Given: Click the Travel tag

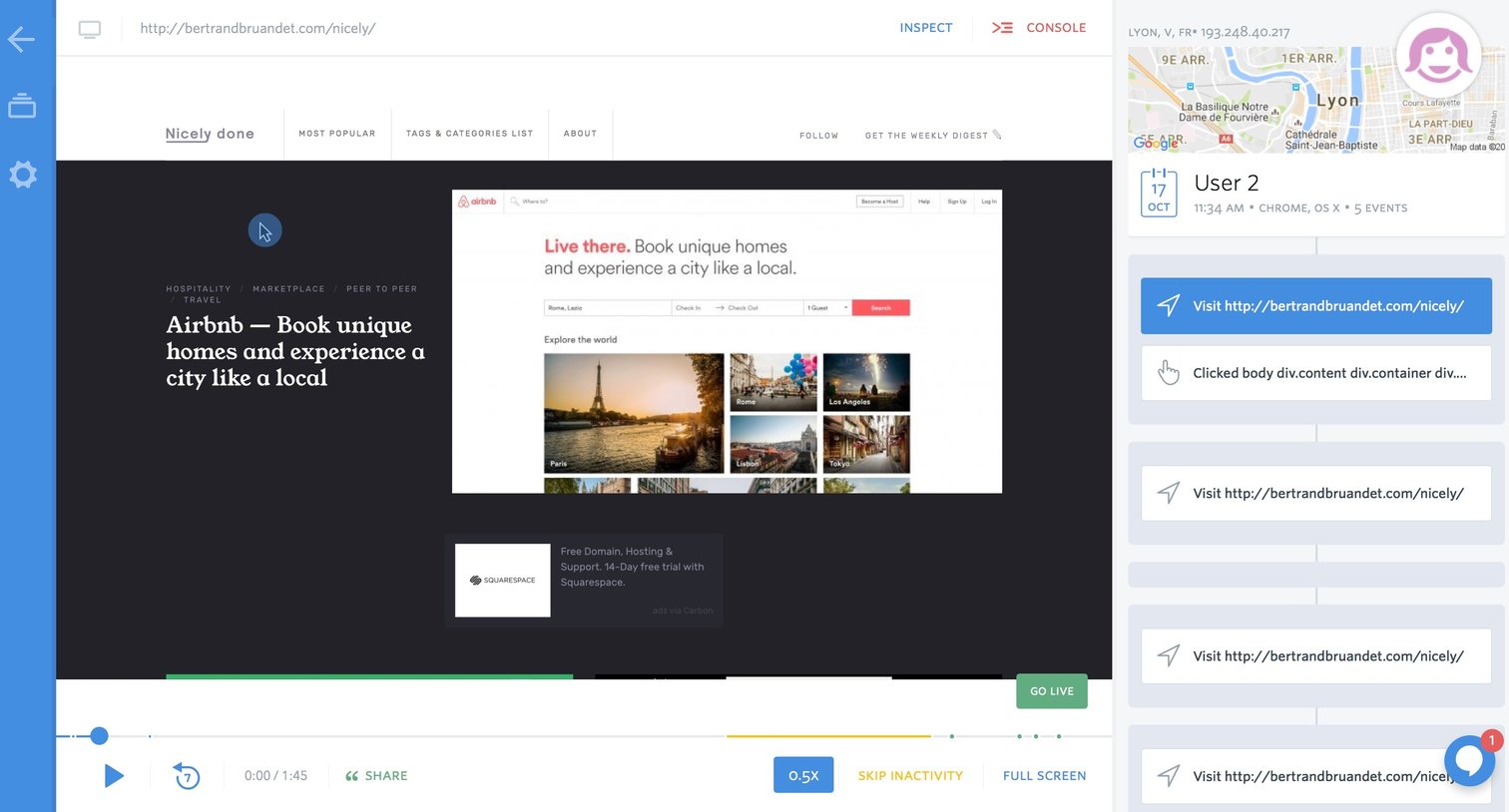Looking at the screenshot, I should (203, 300).
